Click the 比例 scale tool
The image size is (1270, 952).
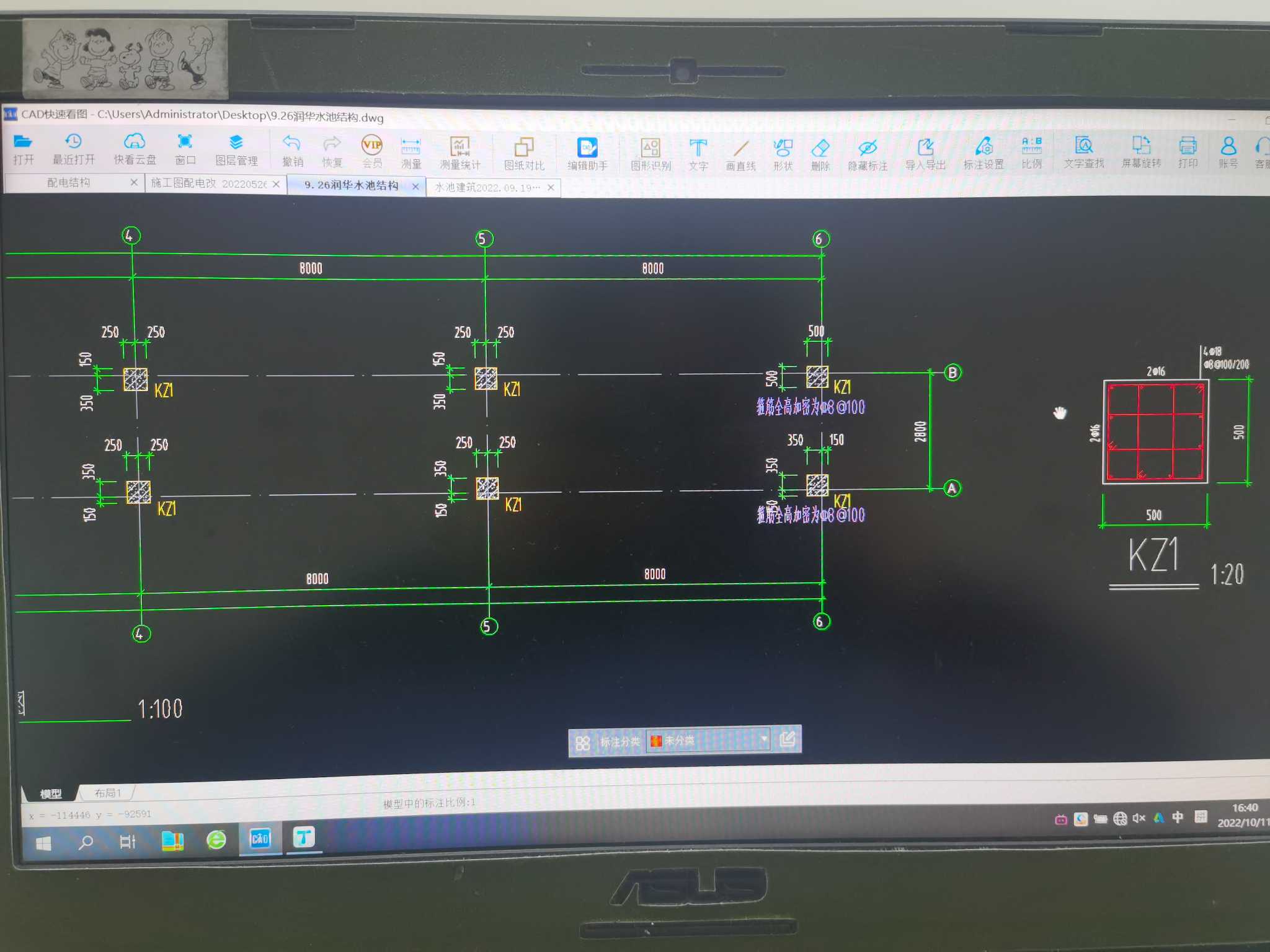click(x=1032, y=154)
